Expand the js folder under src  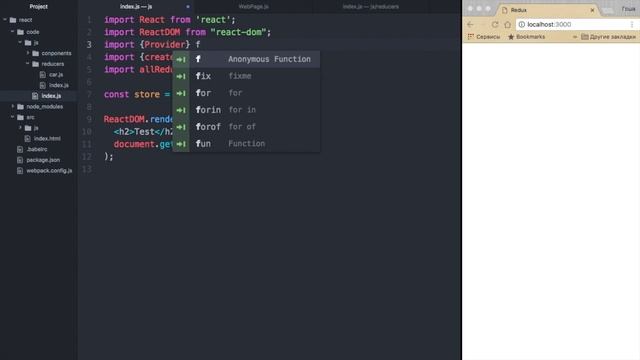click(x=20, y=128)
